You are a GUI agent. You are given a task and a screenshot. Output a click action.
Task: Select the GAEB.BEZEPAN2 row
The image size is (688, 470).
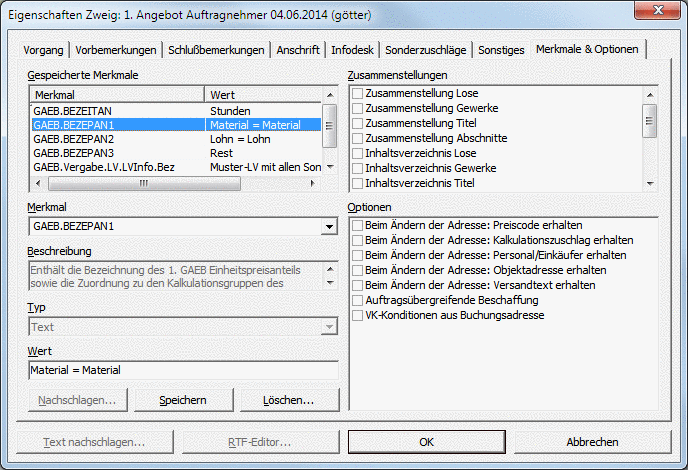point(176,139)
